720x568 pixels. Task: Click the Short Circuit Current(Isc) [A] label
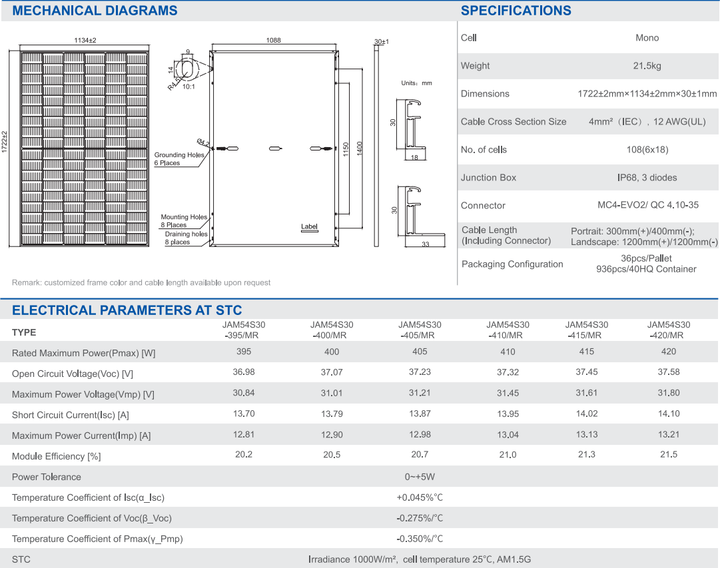(x=70, y=415)
